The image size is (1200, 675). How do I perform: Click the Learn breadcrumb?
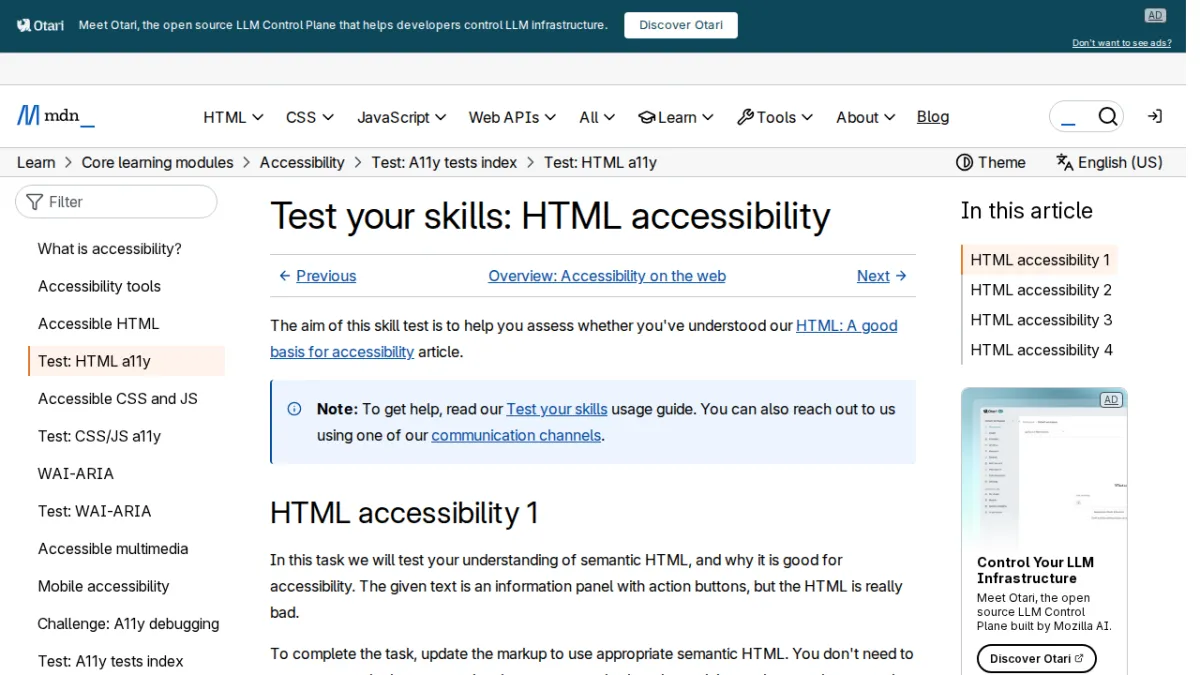tap(36, 162)
